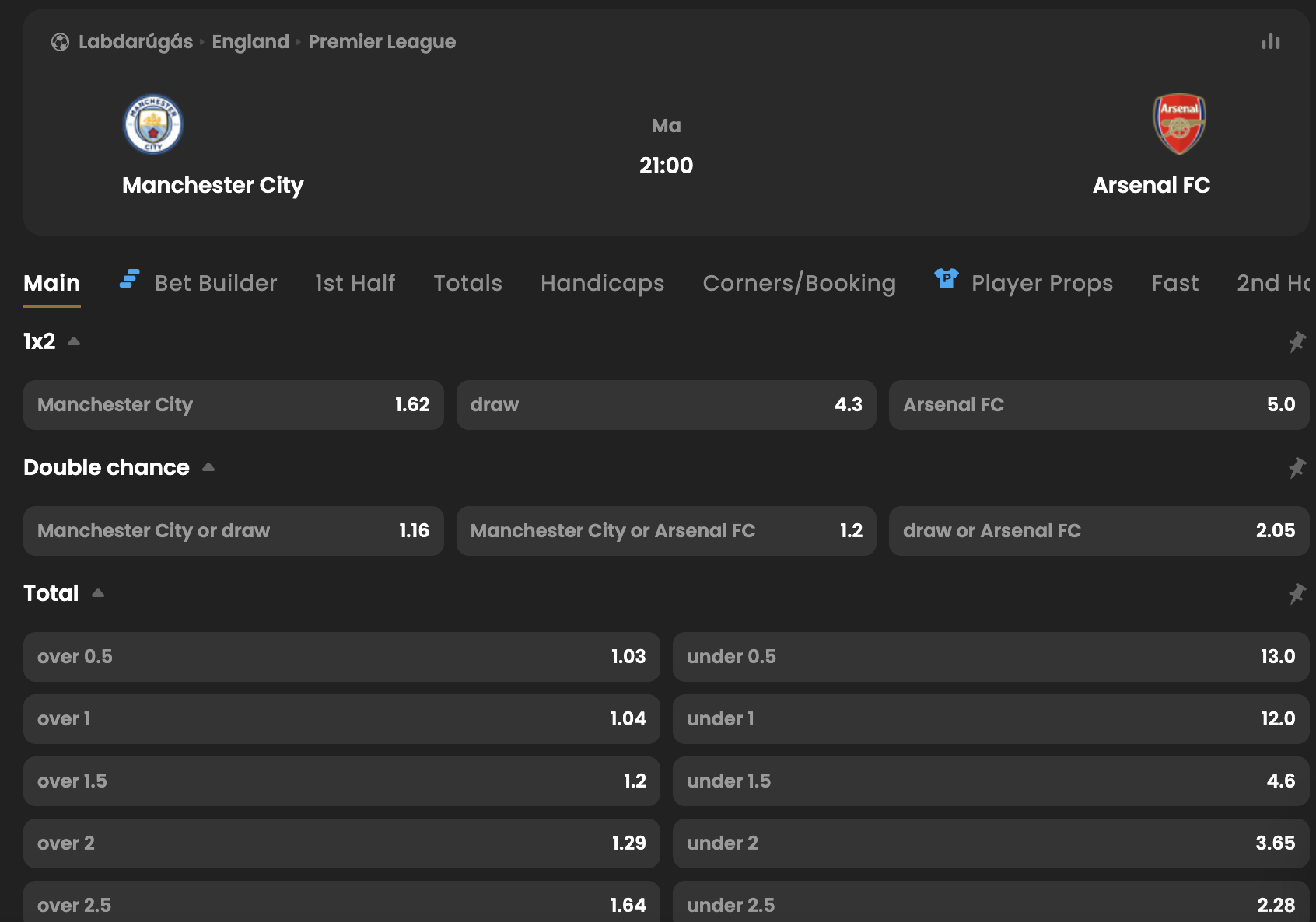Switch to the Main tab
The width and height of the screenshot is (1316, 922).
pyautogui.click(x=52, y=283)
